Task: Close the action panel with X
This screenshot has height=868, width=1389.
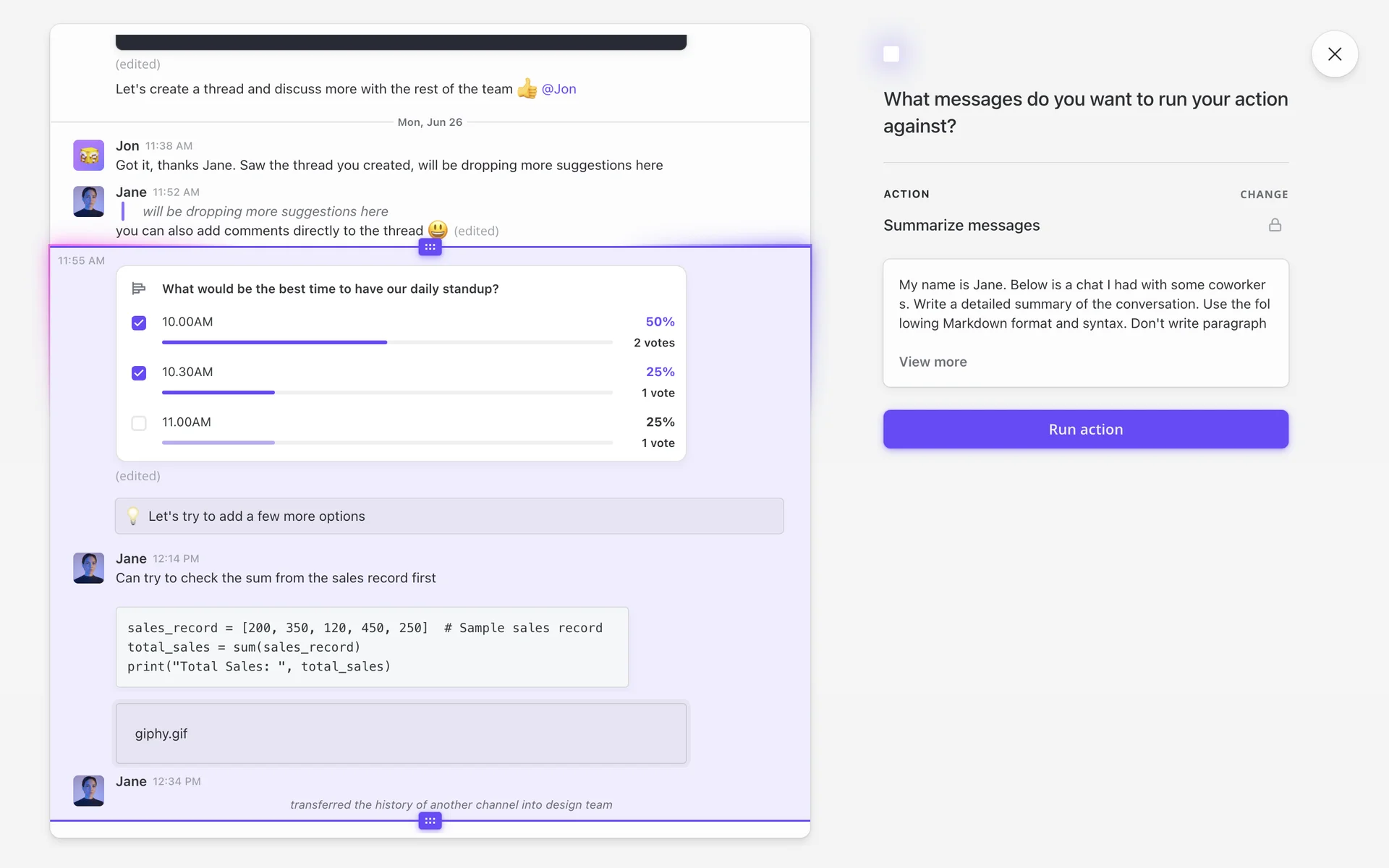Action: 1334,54
